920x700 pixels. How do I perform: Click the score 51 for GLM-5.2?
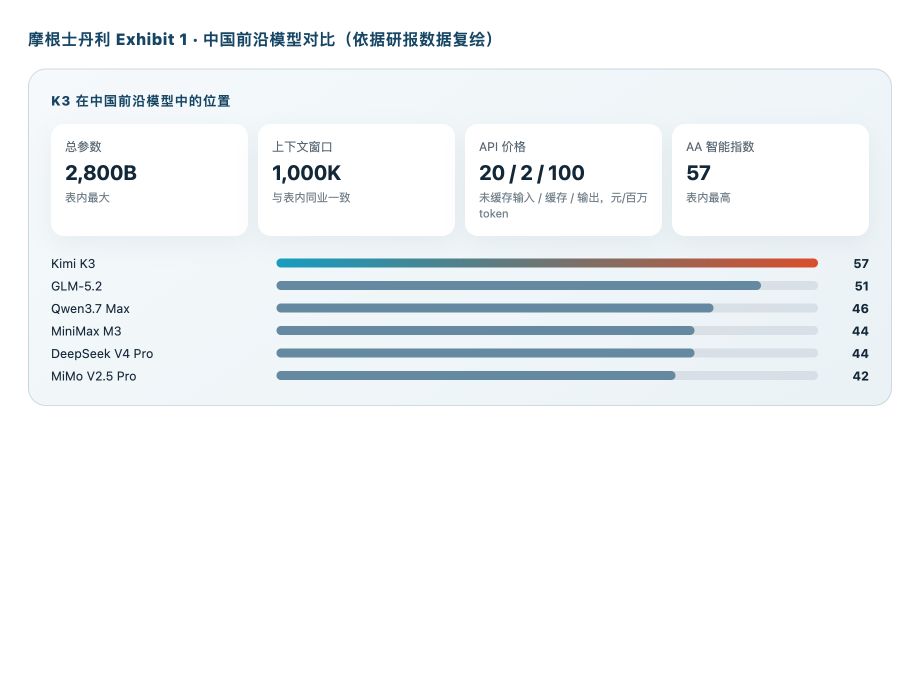click(861, 286)
